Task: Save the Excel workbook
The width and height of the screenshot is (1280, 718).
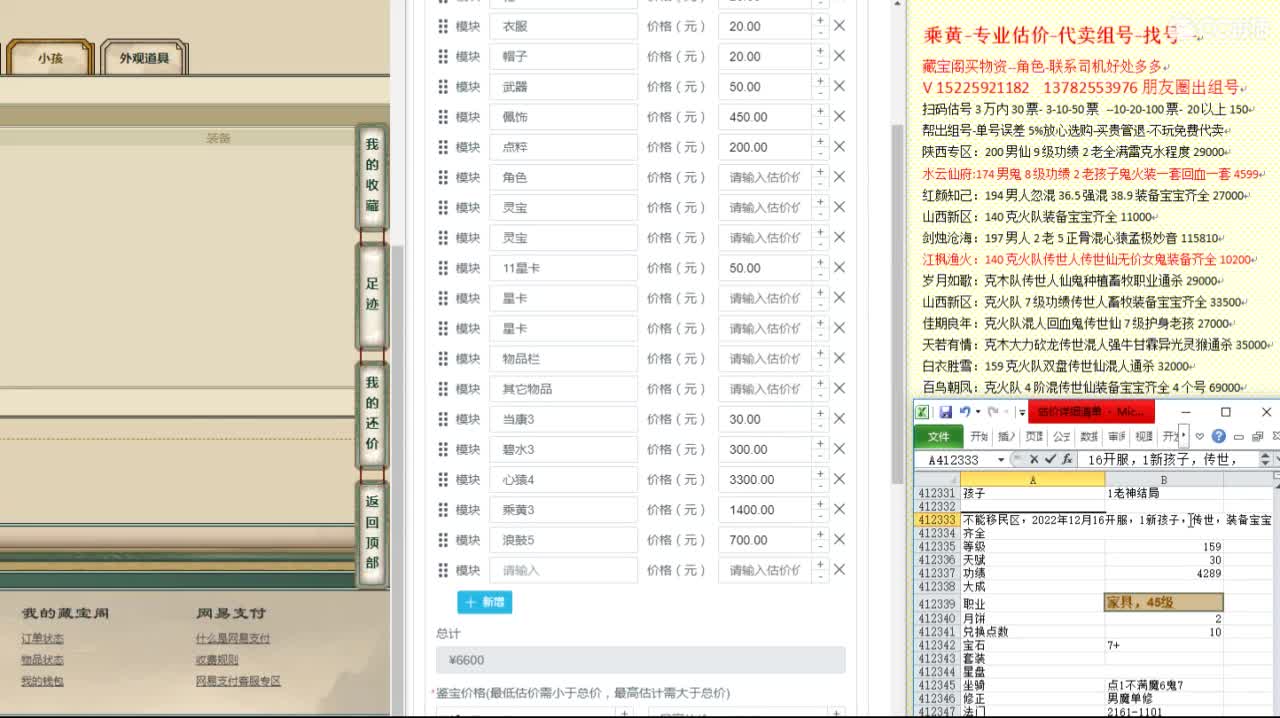Action: 945,412
